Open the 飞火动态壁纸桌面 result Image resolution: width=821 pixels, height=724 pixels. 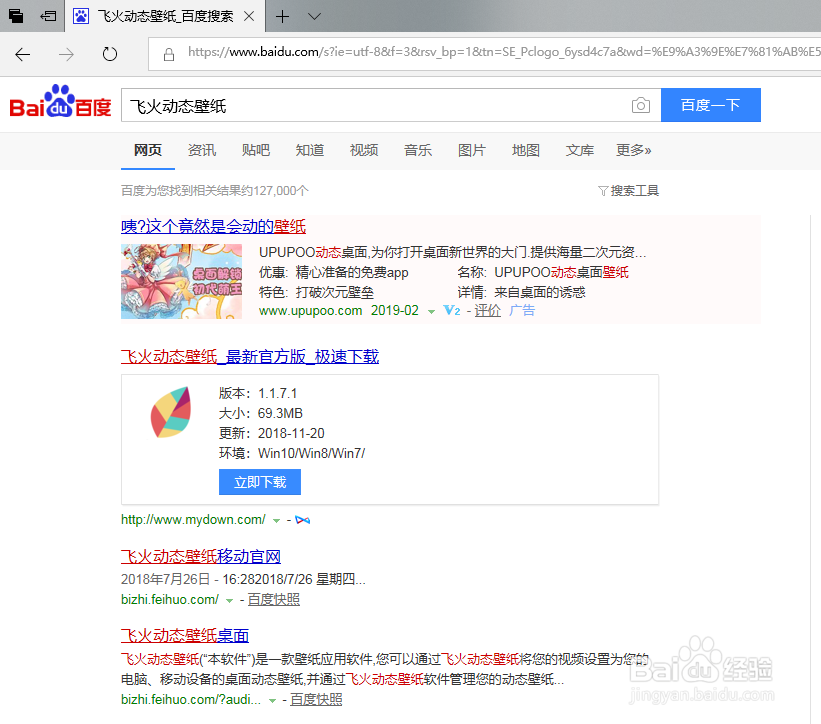[x=185, y=636]
